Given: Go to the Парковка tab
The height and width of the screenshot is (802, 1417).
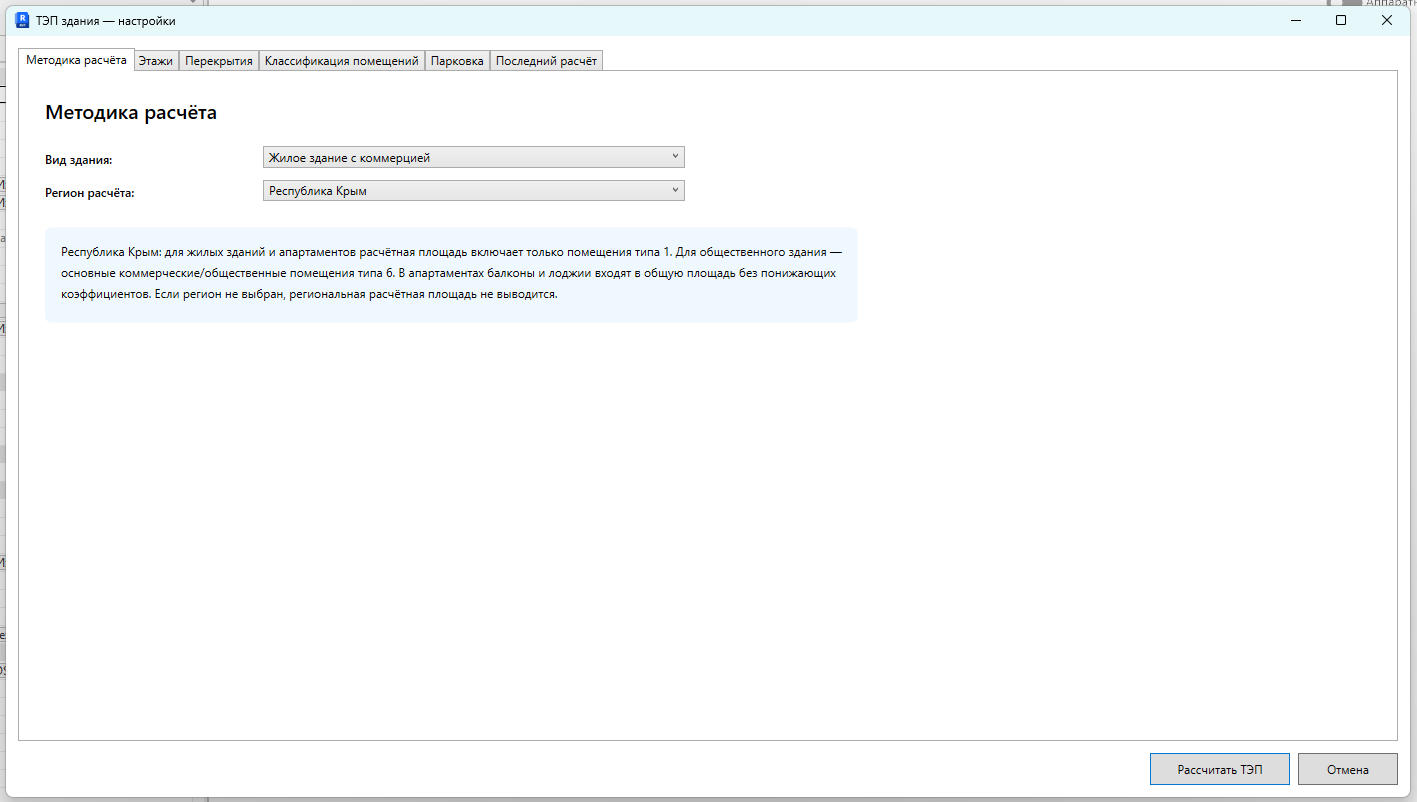Looking at the screenshot, I should point(457,61).
